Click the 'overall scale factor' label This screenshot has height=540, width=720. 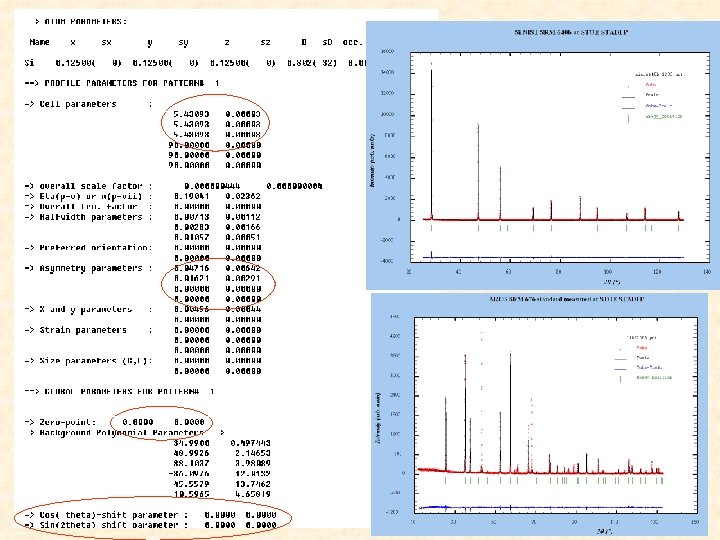(89, 186)
